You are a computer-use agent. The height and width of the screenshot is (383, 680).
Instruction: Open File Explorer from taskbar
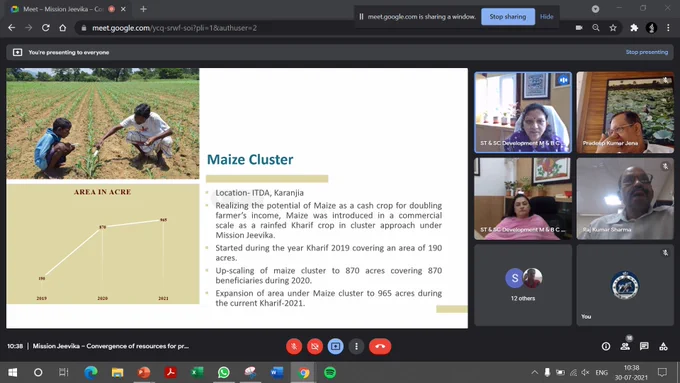(117, 372)
